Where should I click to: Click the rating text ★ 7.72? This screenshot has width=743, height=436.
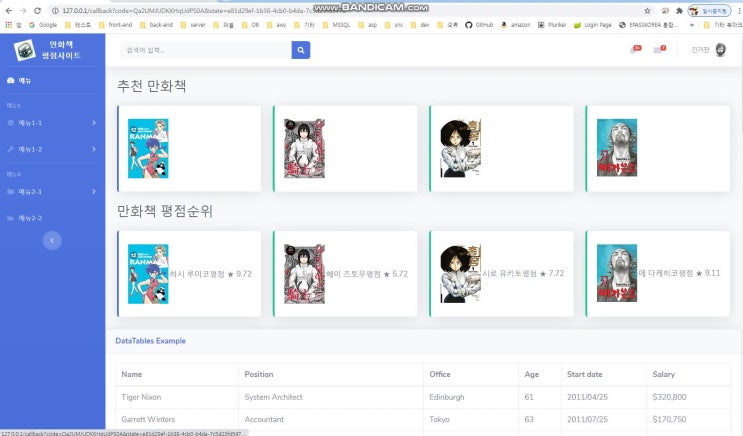(552, 273)
